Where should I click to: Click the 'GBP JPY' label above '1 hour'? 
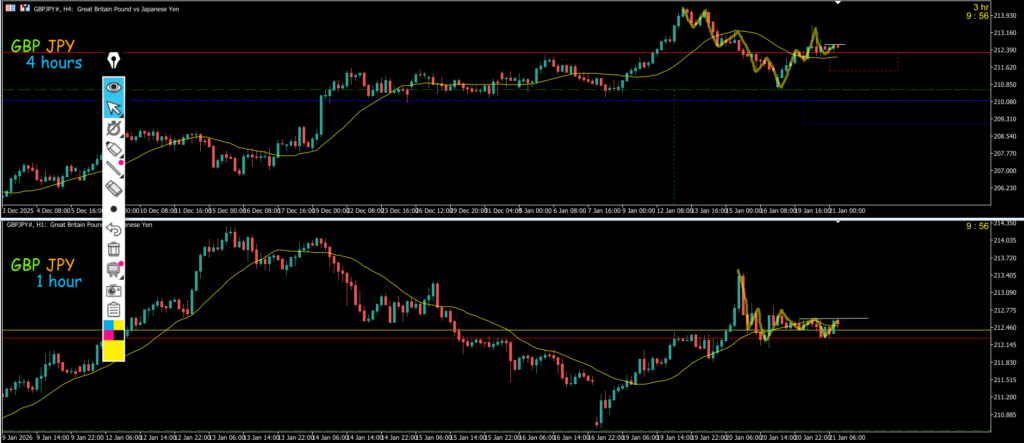pyautogui.click(x=43, y=265)
